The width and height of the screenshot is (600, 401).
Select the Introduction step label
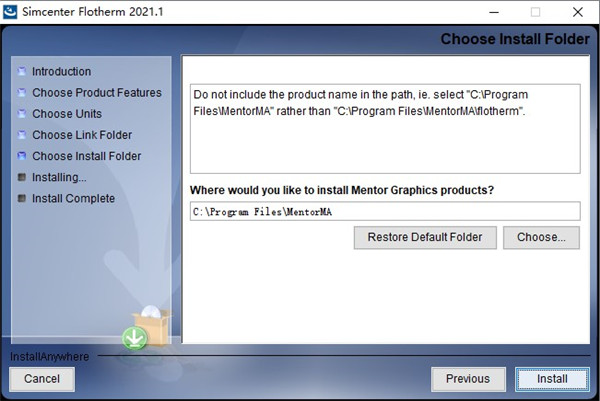coord(61,72)
